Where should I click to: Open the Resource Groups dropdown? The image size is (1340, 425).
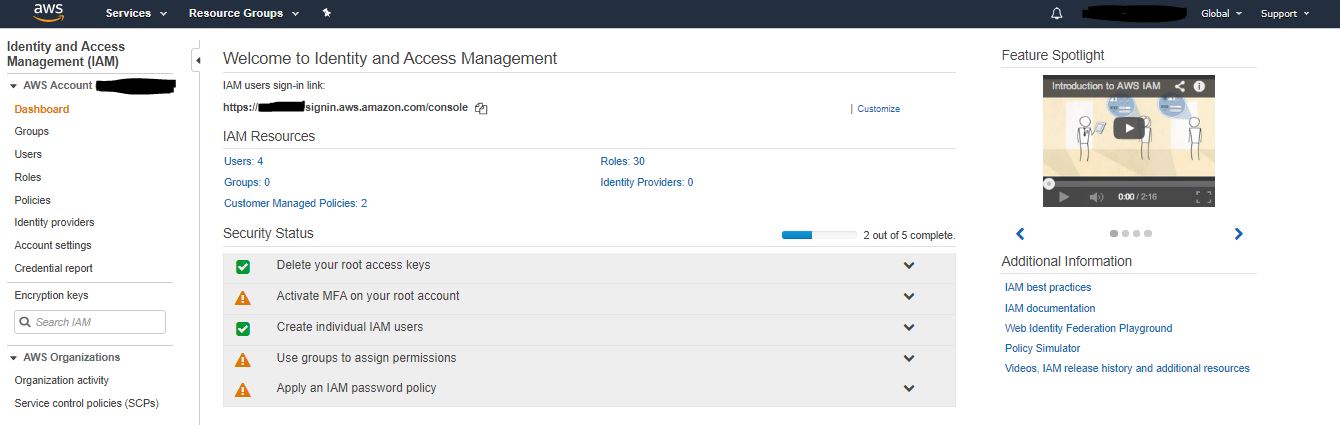click(x=244, y=13)
